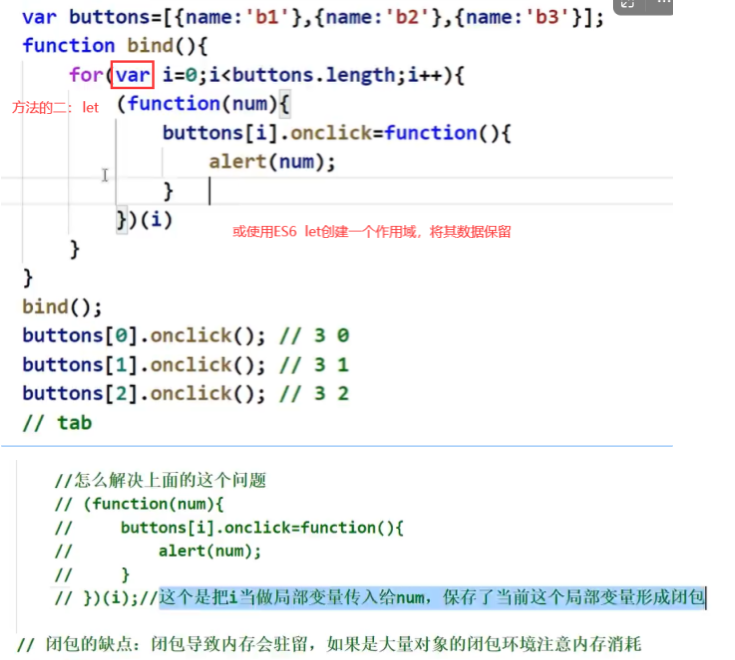Click uncommented buttons[i].onclick=function(){ line
Screen dimensions: 735x660
pos(337,133)
